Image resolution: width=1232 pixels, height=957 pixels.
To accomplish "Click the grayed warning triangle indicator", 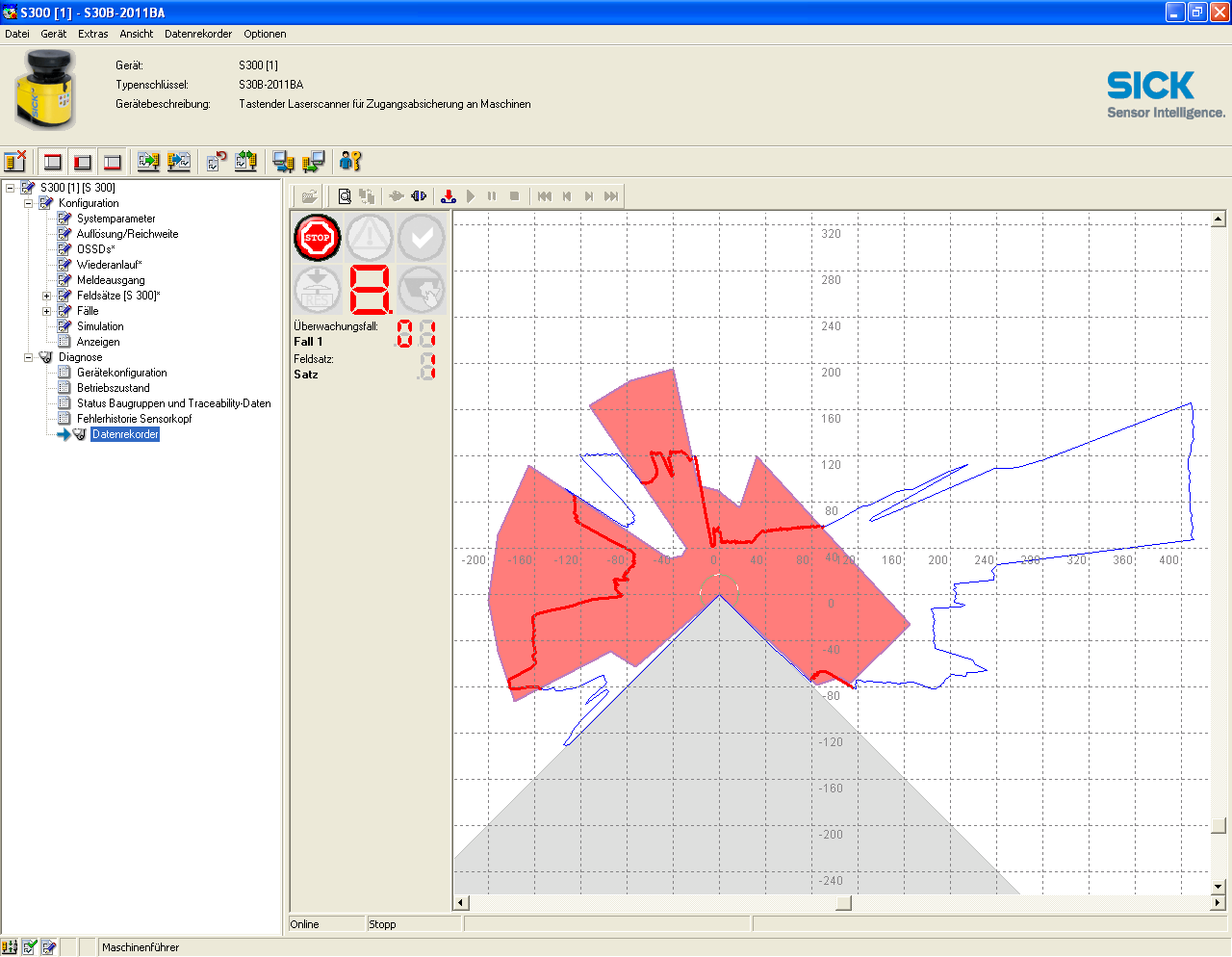I will [x=370, y=238].
